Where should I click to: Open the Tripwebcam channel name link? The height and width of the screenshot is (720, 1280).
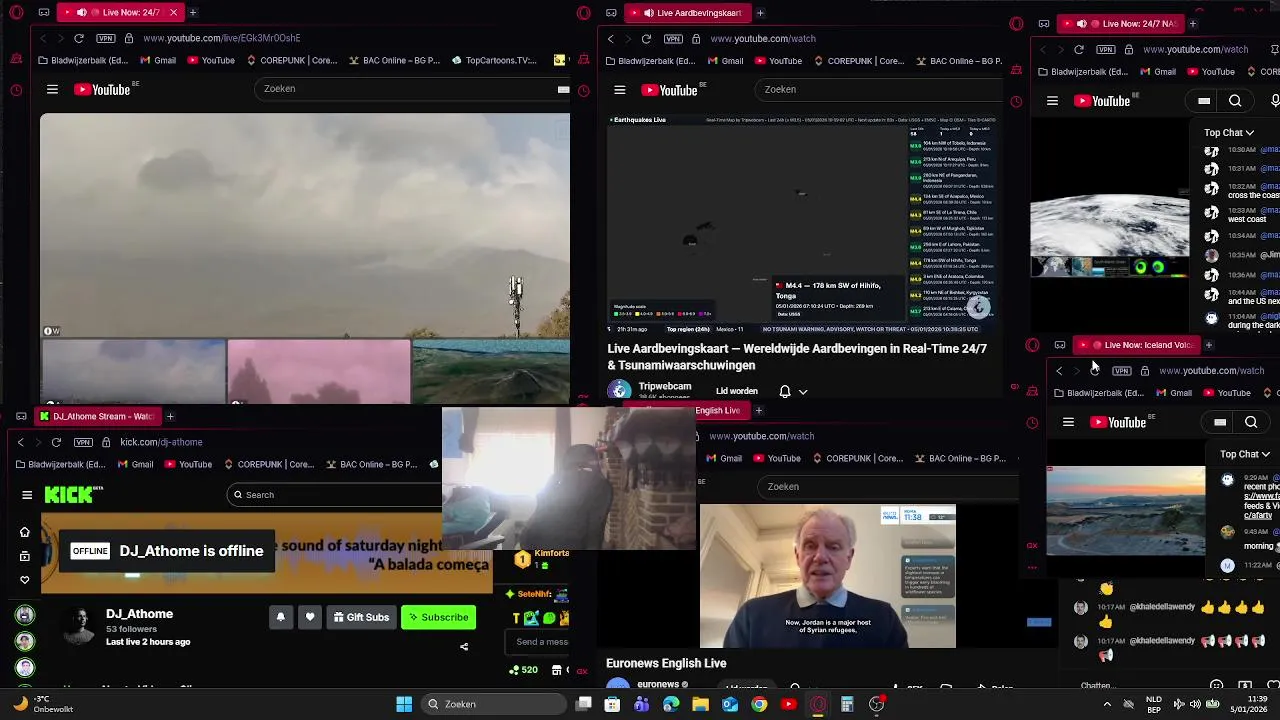(x=665, y=386)
